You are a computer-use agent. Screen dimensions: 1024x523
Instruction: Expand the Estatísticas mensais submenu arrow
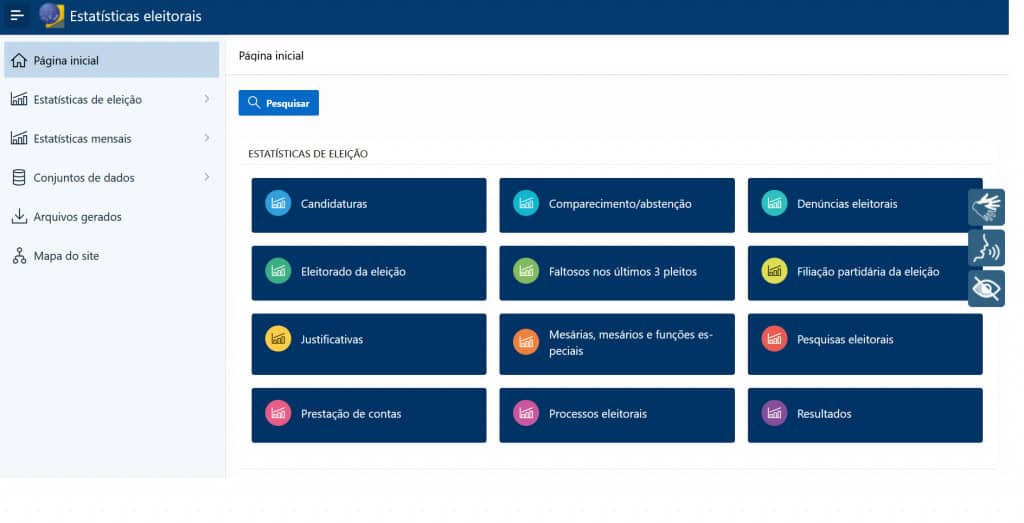[206, 138]
